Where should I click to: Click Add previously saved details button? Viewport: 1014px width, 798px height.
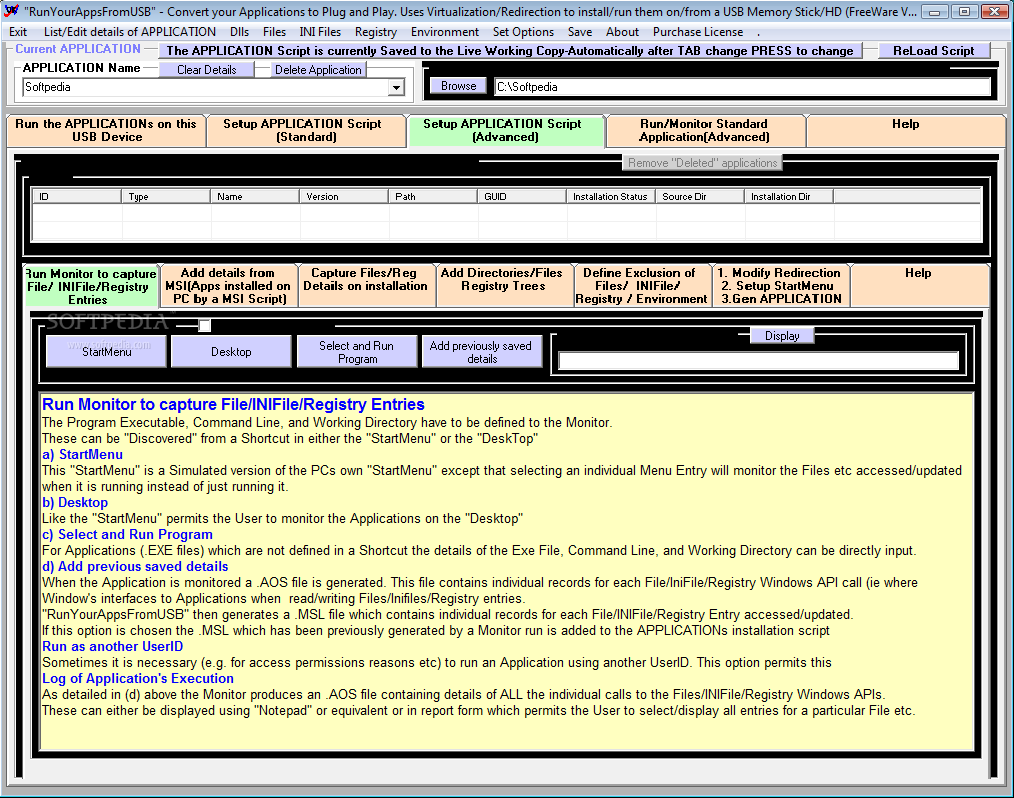pyautogui.click(x=482, y=351)
